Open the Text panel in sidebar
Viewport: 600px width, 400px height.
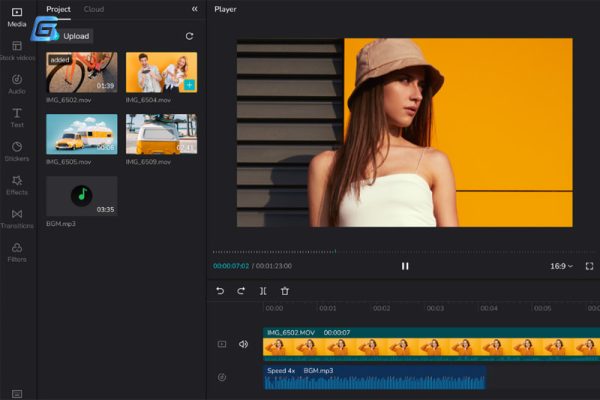click(x=17, y=118)
